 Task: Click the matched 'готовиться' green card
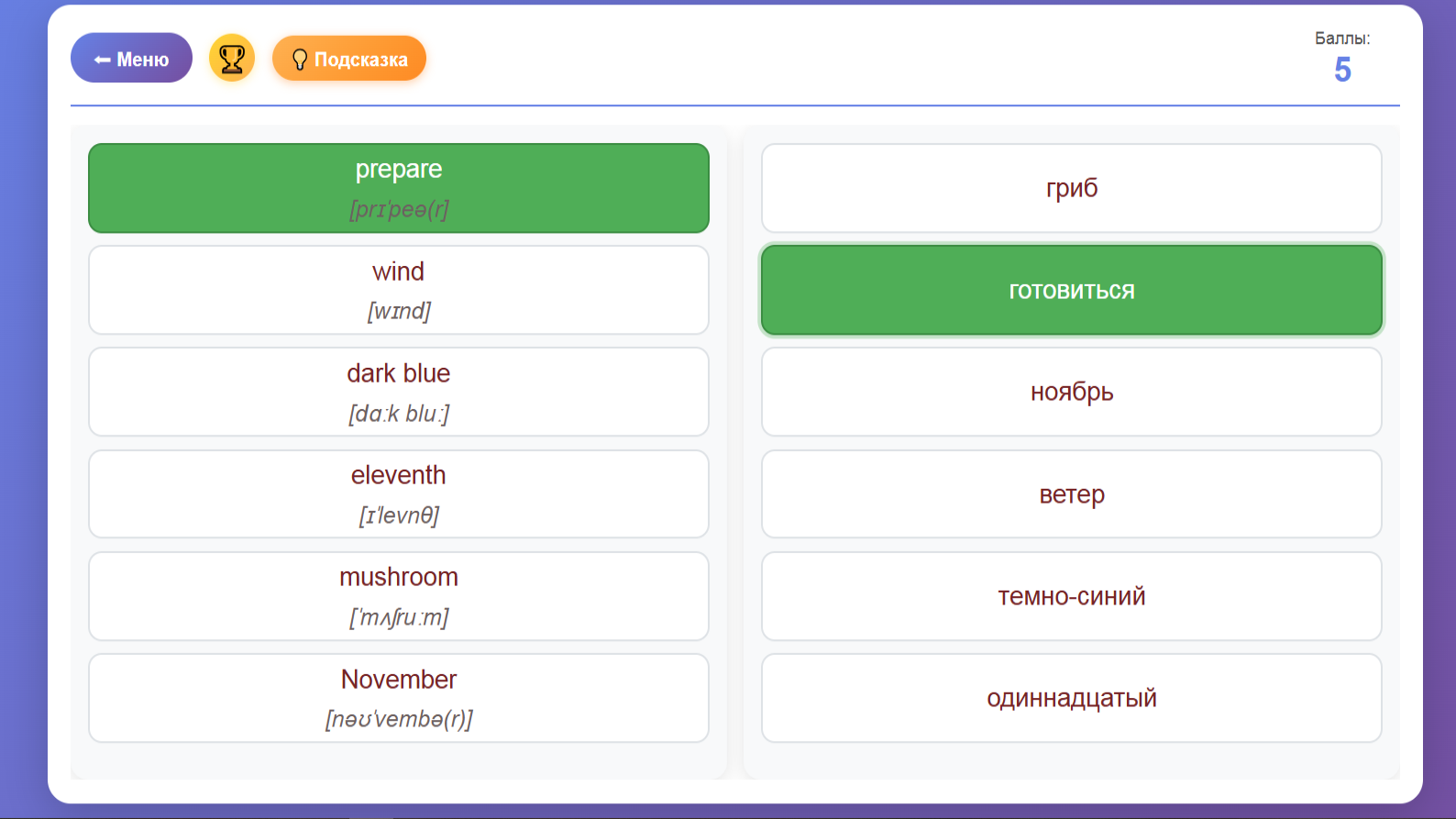(1071, 291)
